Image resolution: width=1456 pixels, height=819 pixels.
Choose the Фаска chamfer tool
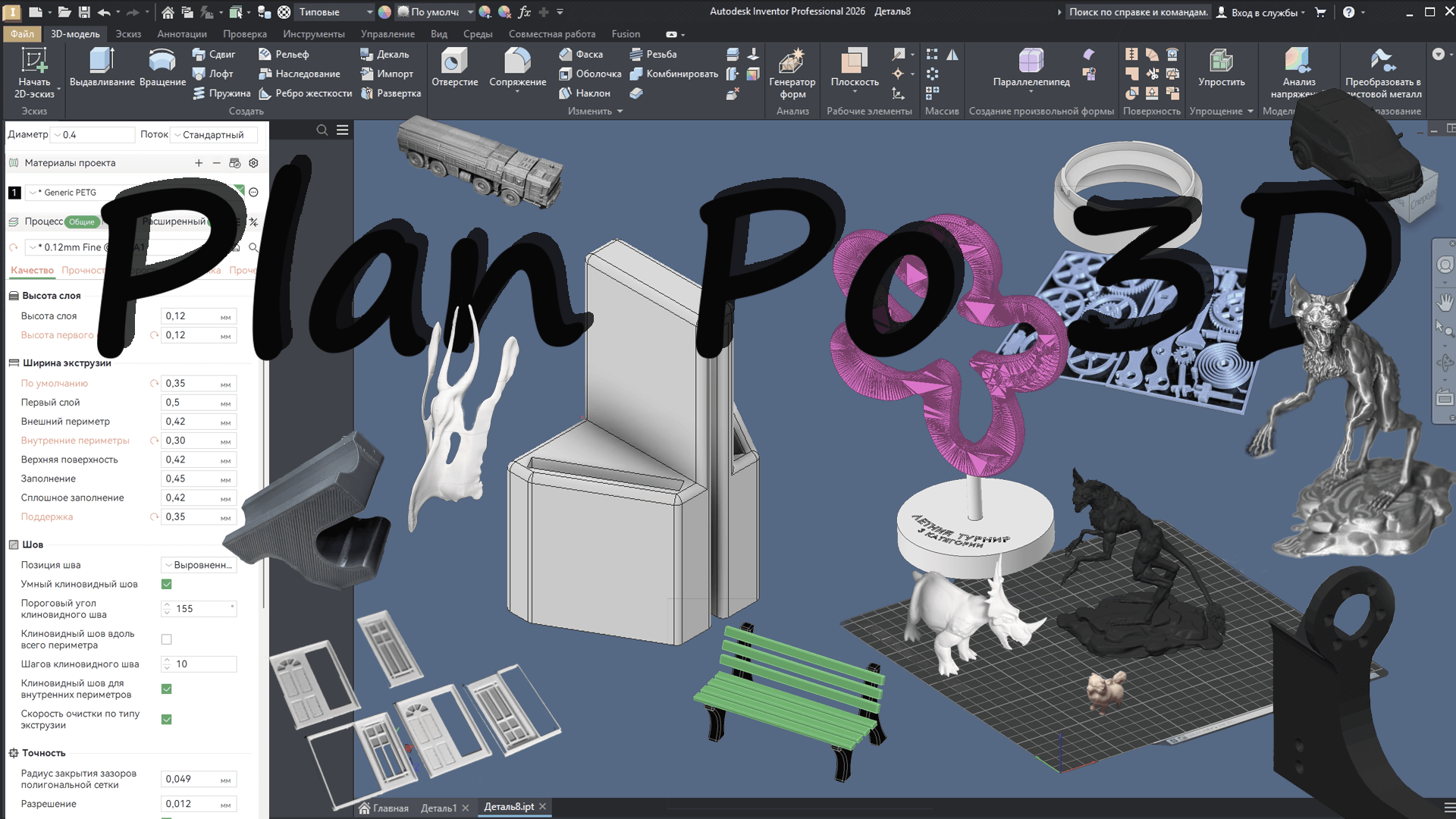[x=581, y=55]
